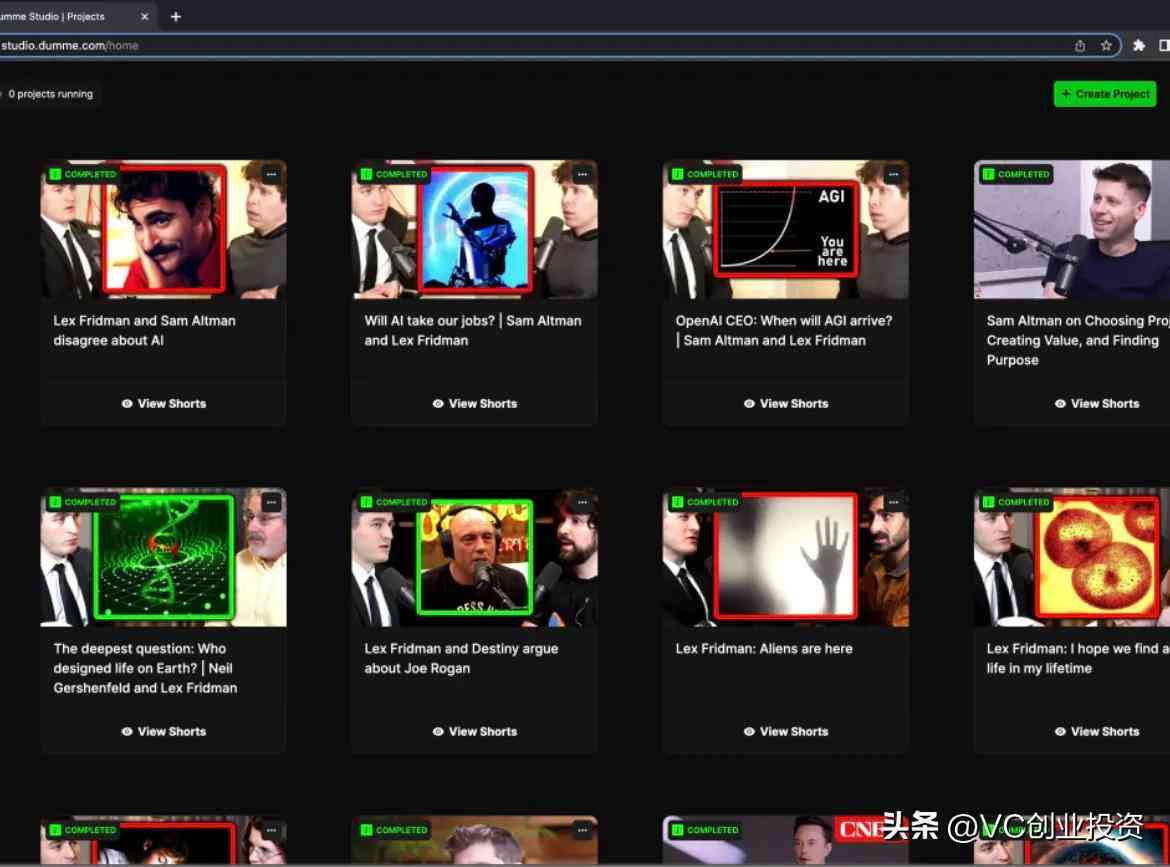Image resolution: width=1170 pixels, height=867 pixels.
Task: Open three-dot menu on 'When will AGI arrive?' card
Action: [x=893, y=175]
